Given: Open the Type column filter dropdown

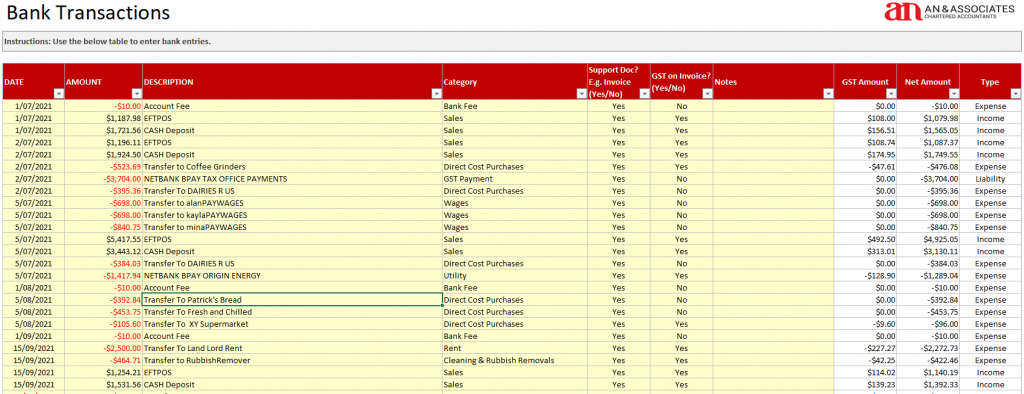Looking at the screenshot, I should [x=1015, y=94].
